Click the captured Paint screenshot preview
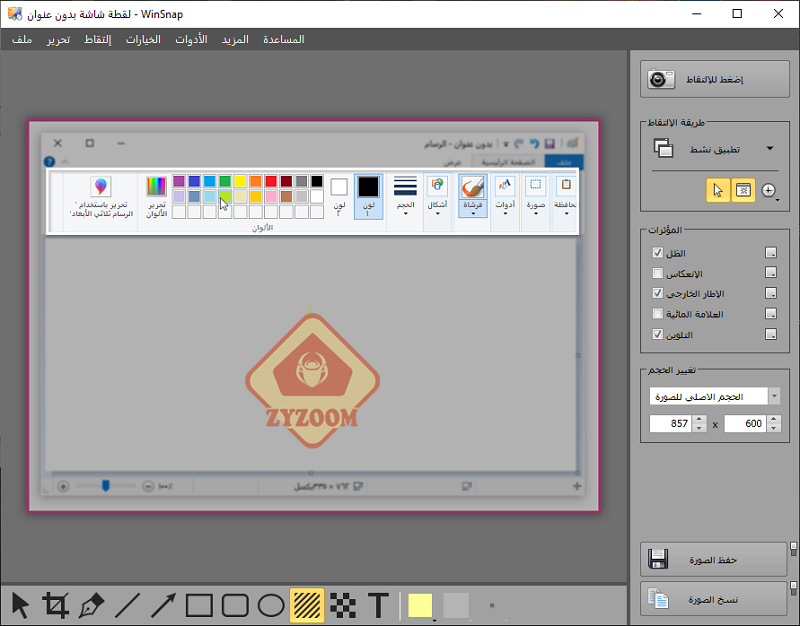 (x=313, y=316)
